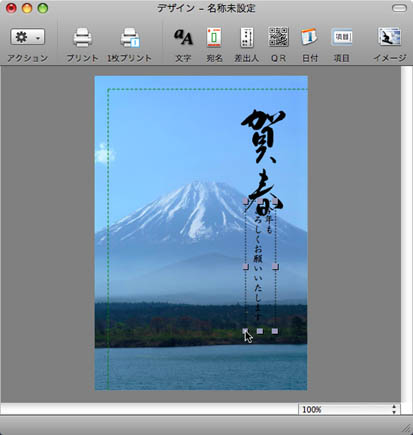
Task: Open the 100% zoom dropdown
Action: 349,409
